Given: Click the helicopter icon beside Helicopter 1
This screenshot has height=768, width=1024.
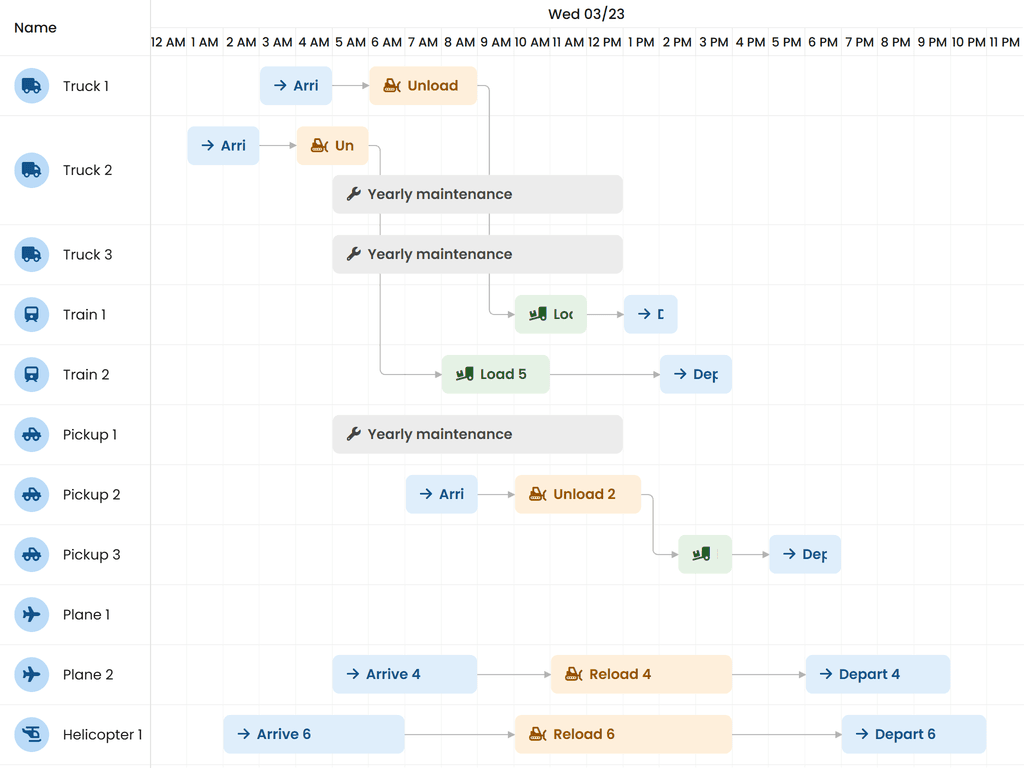Looking at the screenshot, I should click(x=31, y=734).
